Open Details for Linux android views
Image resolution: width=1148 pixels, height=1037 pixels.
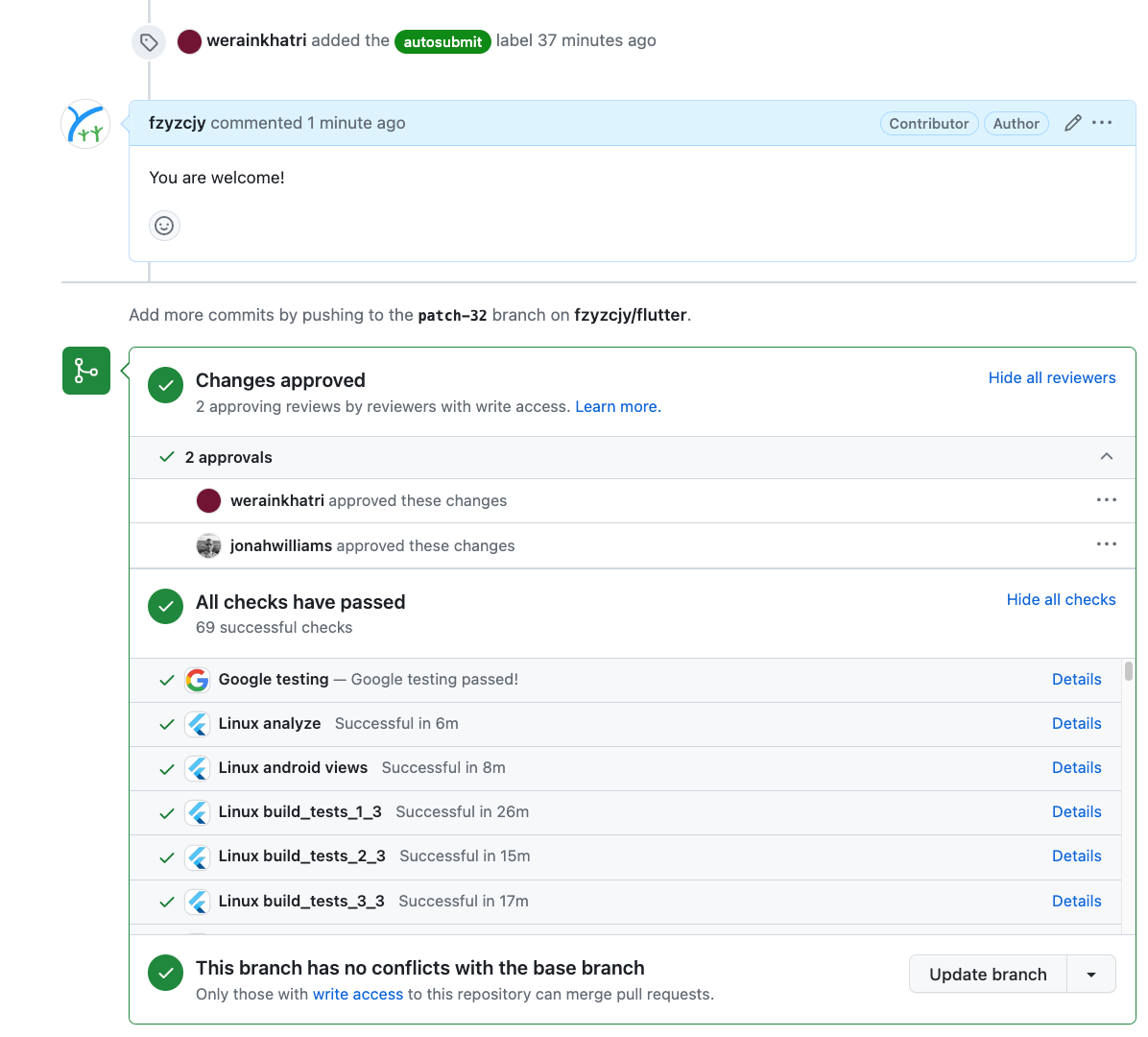click(x=1076, y=767)
